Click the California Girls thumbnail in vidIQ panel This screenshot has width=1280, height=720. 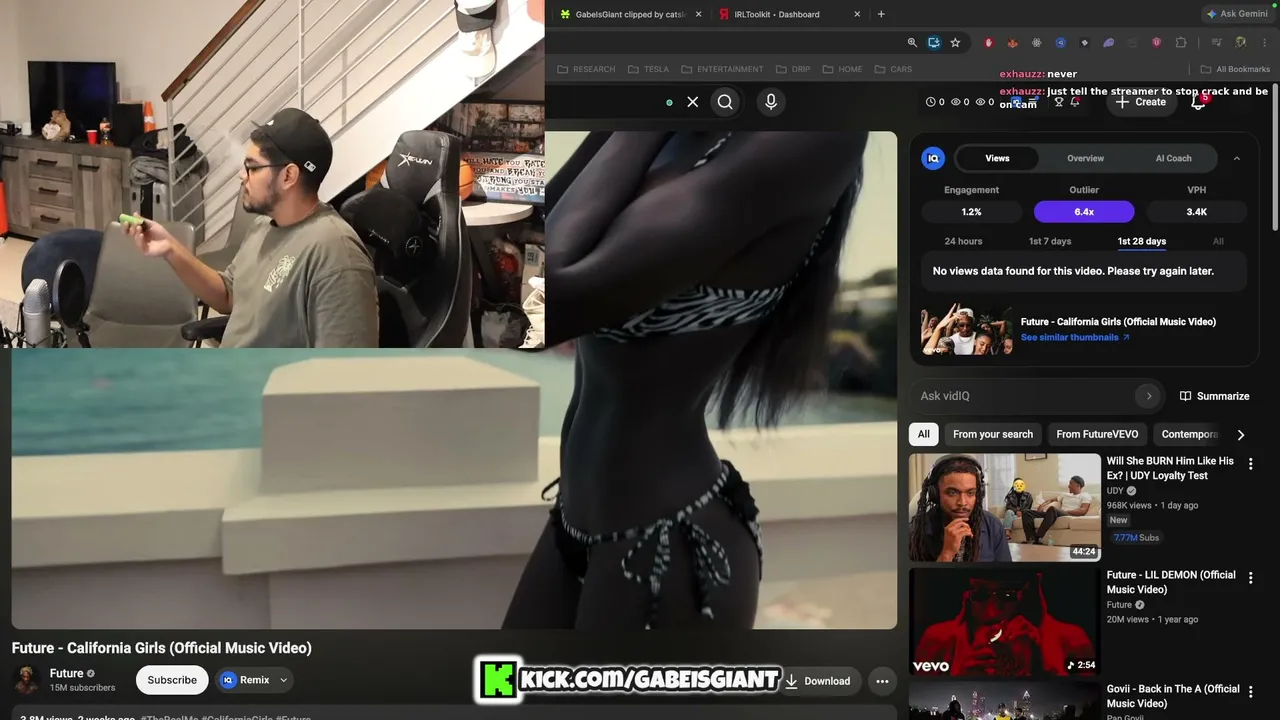pos(967,329)
